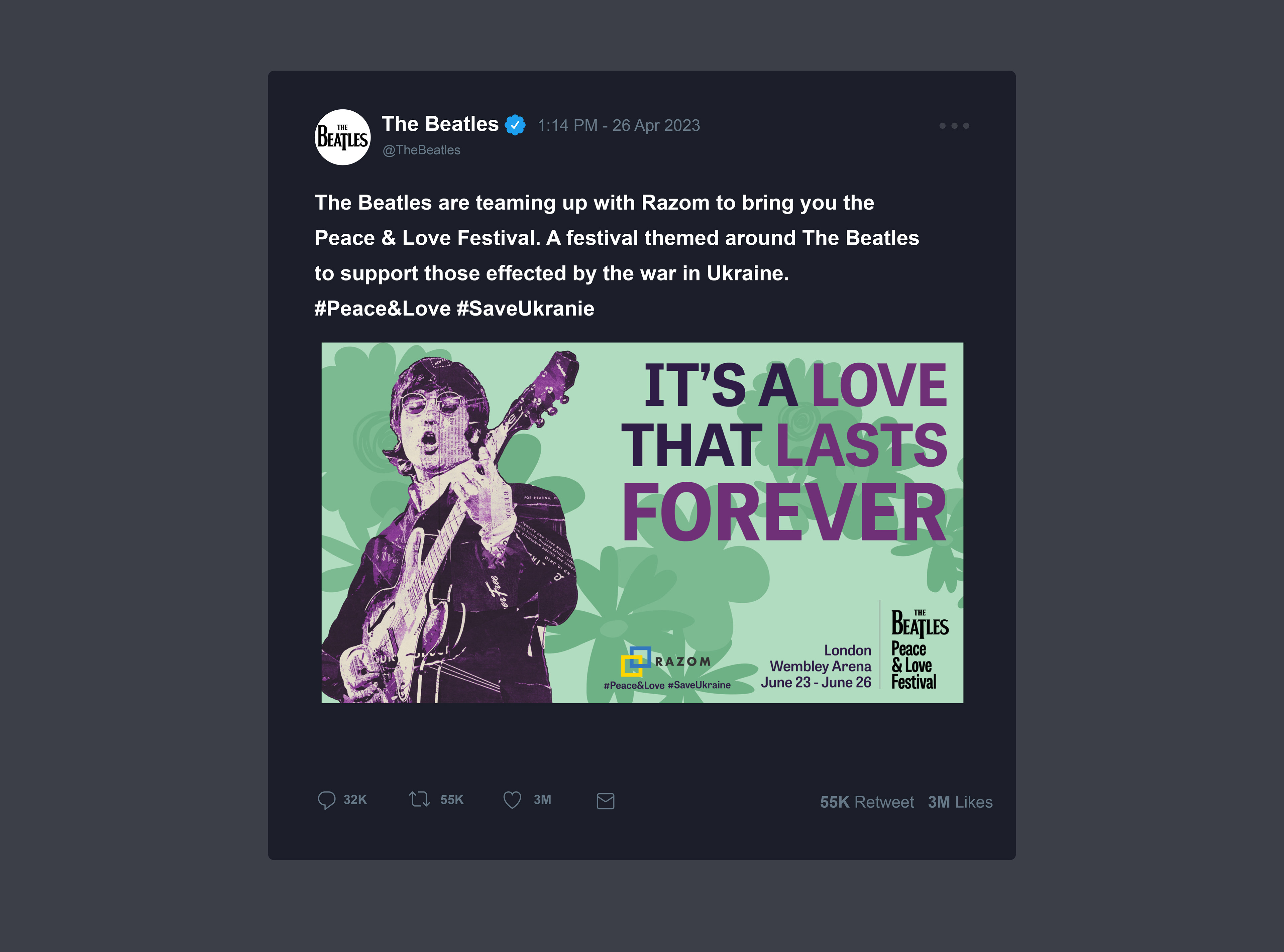View the 3M Likes list

click(x=960, y=802)
